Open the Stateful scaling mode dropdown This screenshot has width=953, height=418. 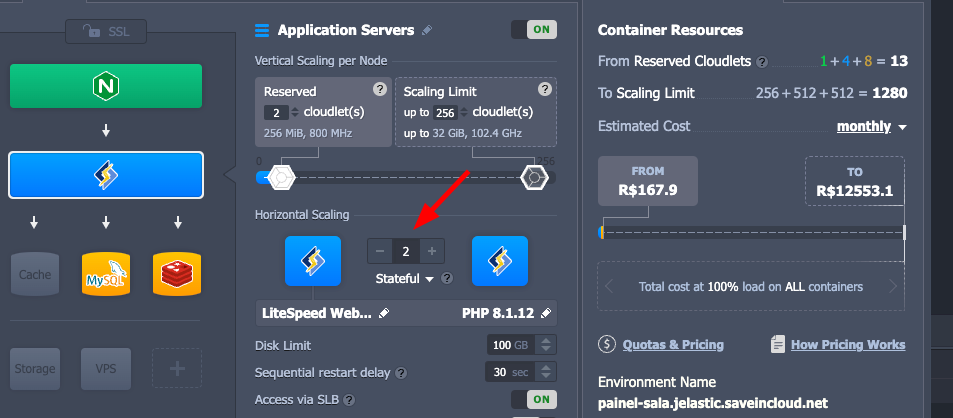[405, 278]
